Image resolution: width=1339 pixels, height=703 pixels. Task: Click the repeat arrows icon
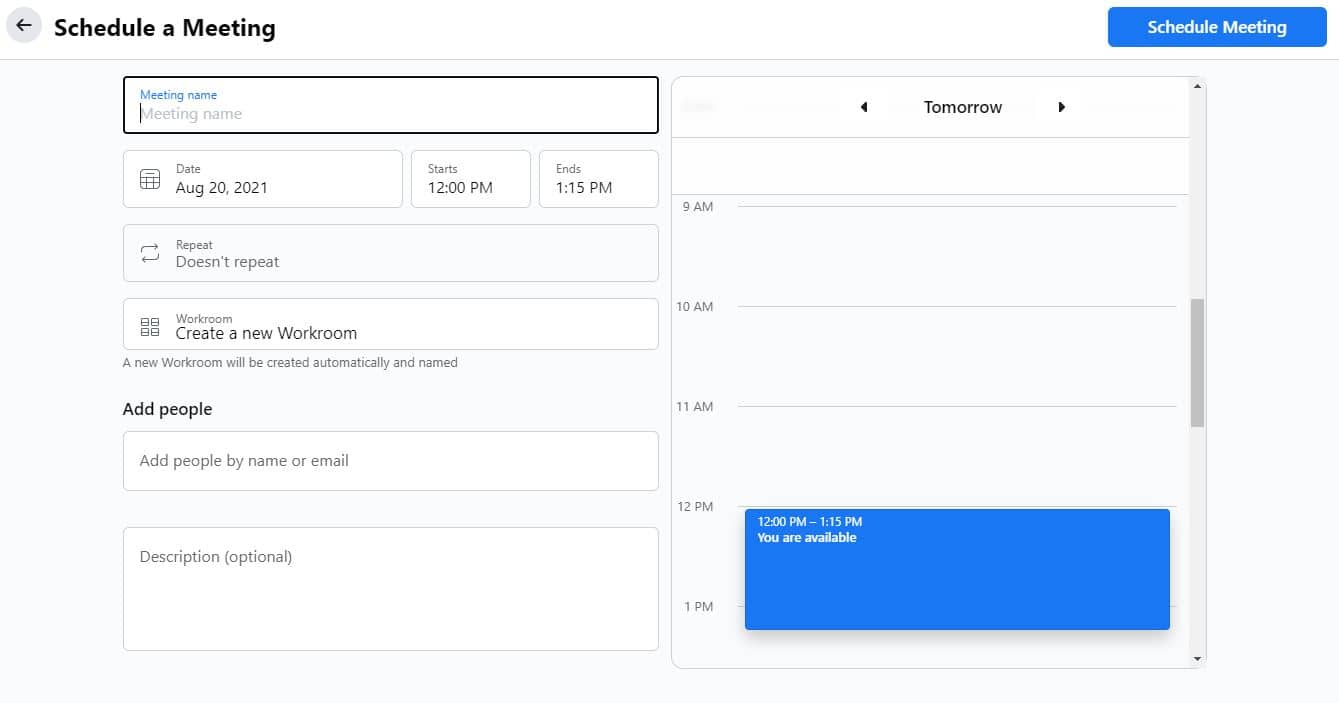tap(150, 253)
